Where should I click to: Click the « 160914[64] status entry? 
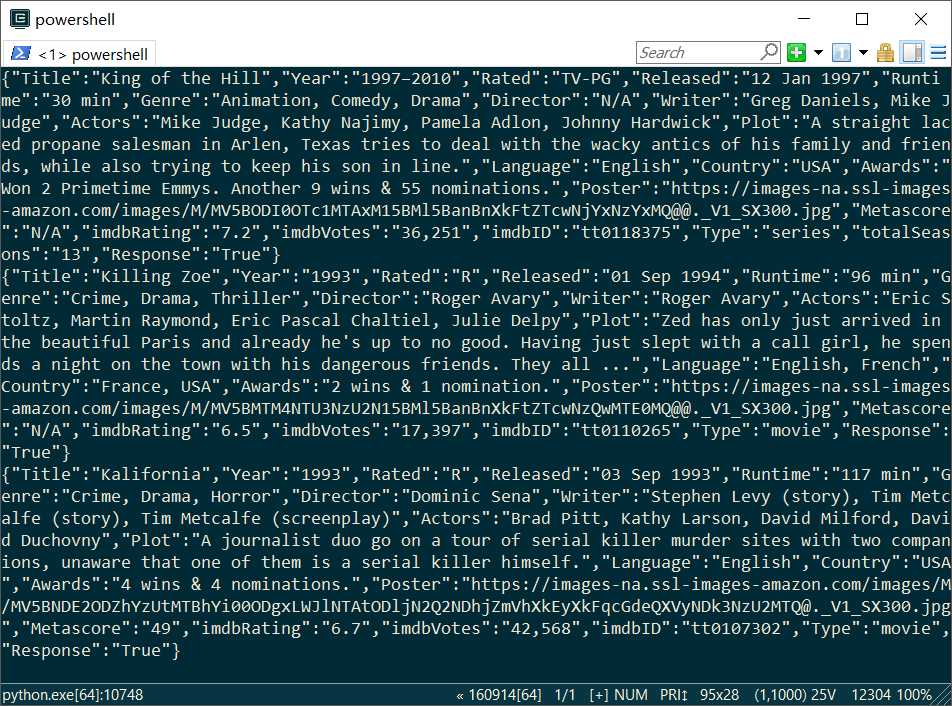(498, 694)
